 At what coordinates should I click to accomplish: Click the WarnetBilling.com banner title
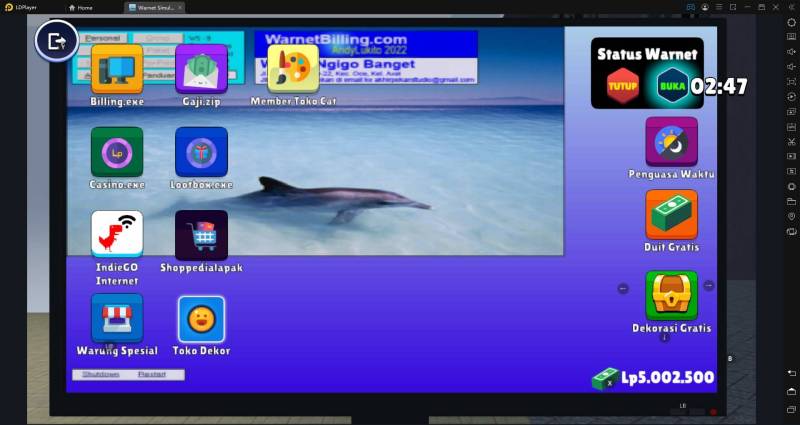click(336, 39)
